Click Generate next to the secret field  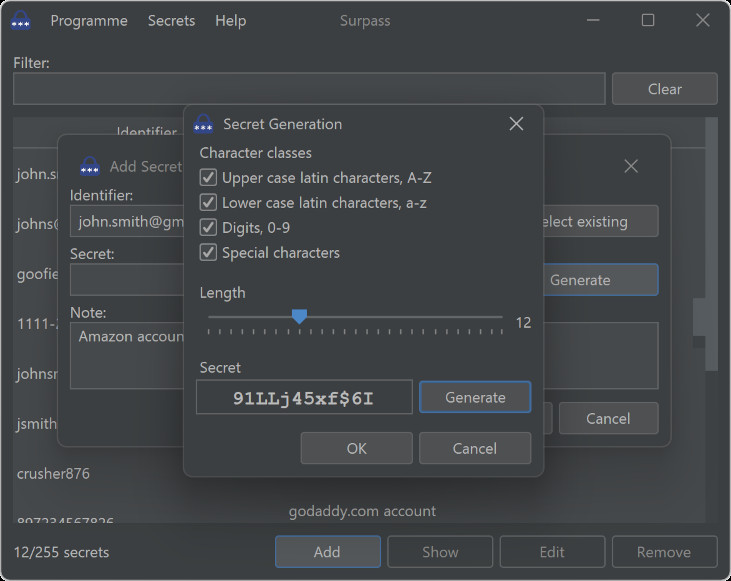475,397
